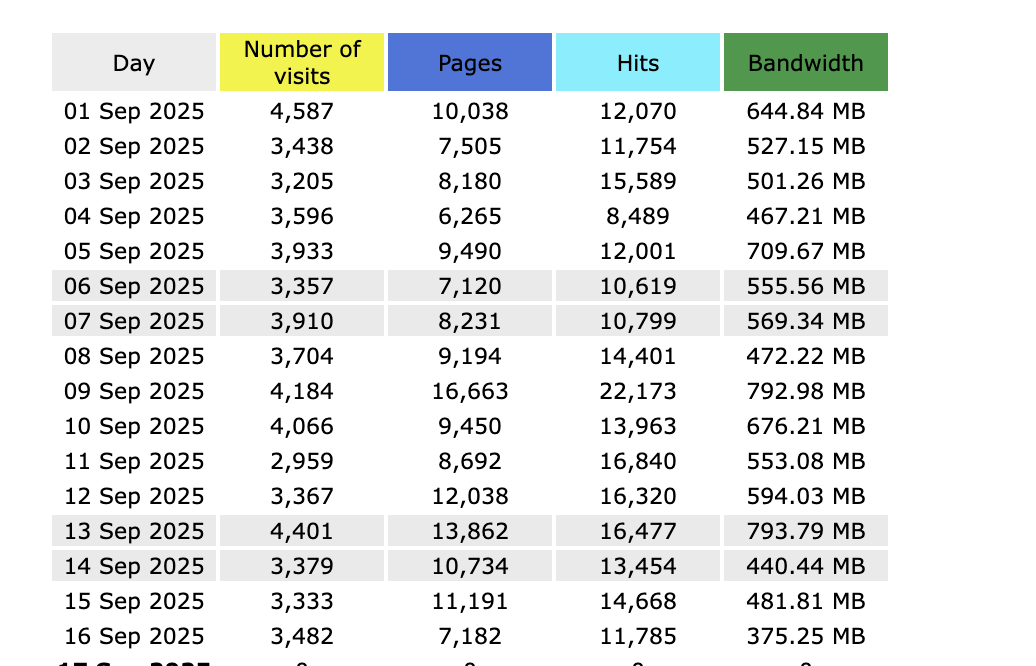Click visits value 2,959

coord(302,461)
